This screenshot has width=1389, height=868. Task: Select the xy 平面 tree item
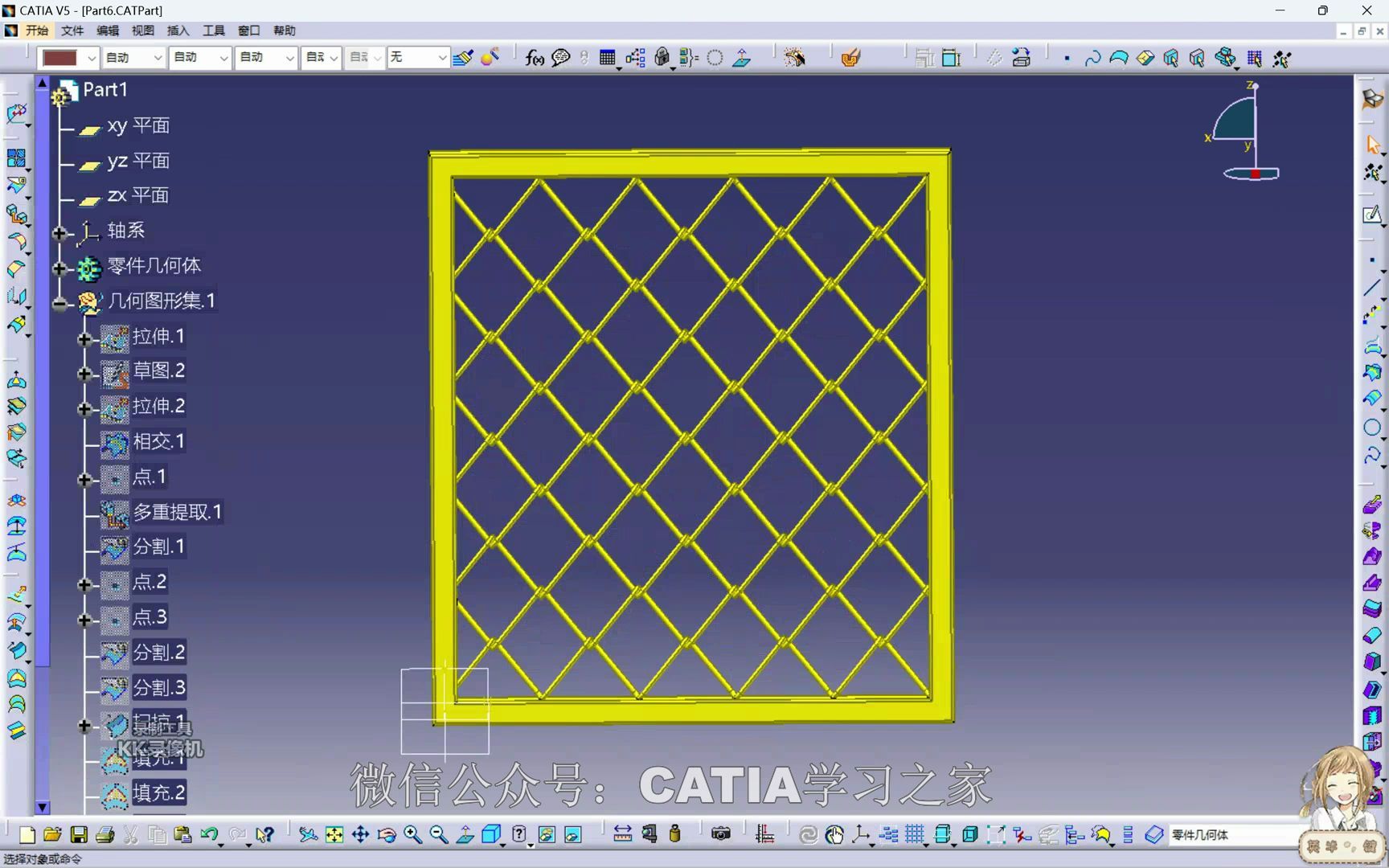[138, 126]
